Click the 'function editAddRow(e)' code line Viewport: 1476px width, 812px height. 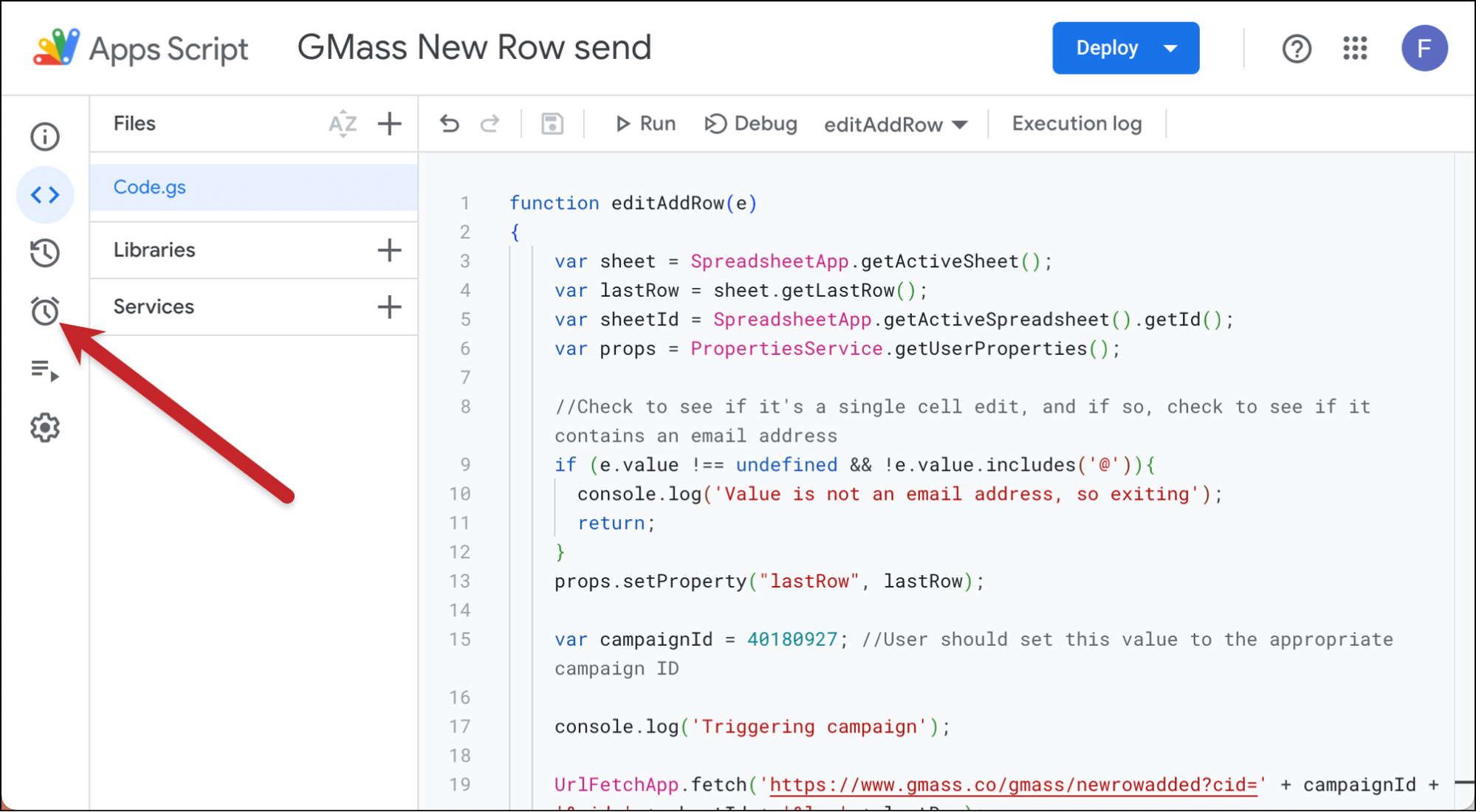(x=634, y=204)
